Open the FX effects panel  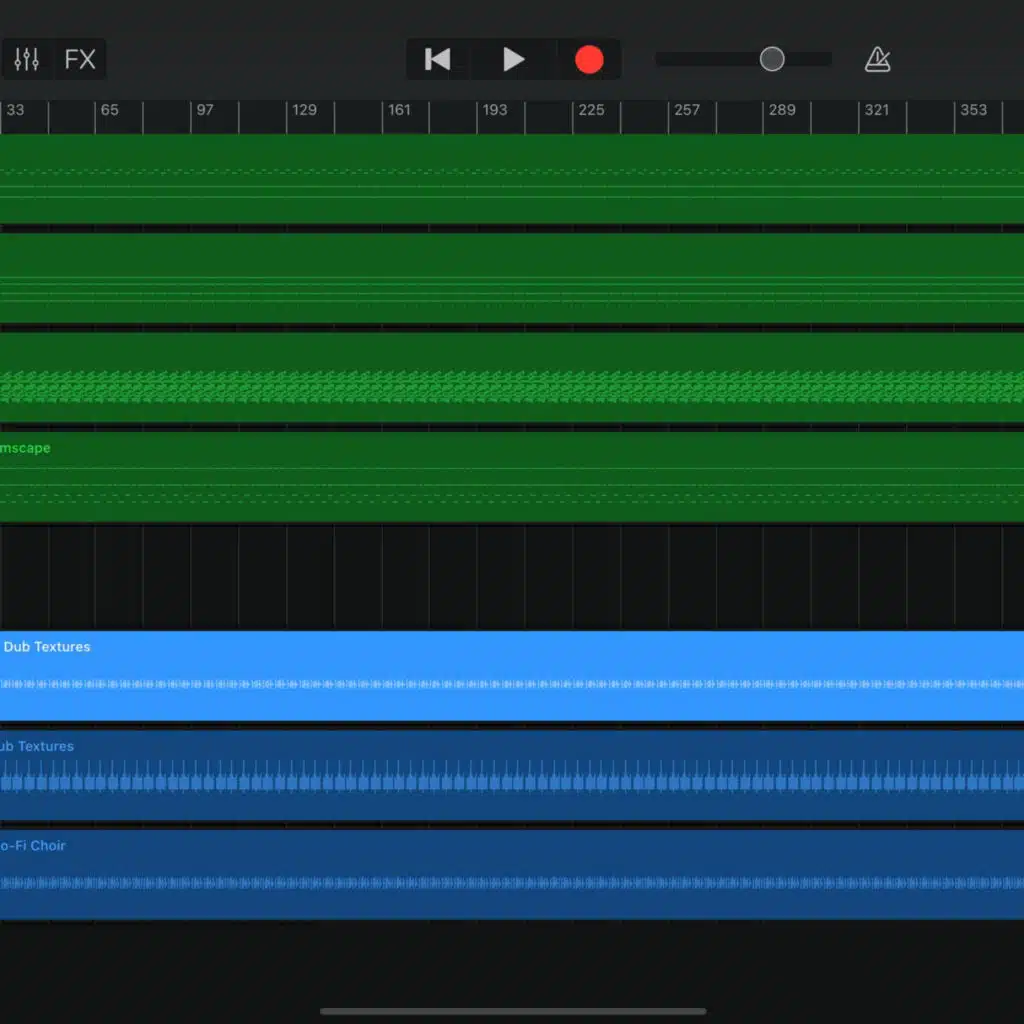pos(80,60)
